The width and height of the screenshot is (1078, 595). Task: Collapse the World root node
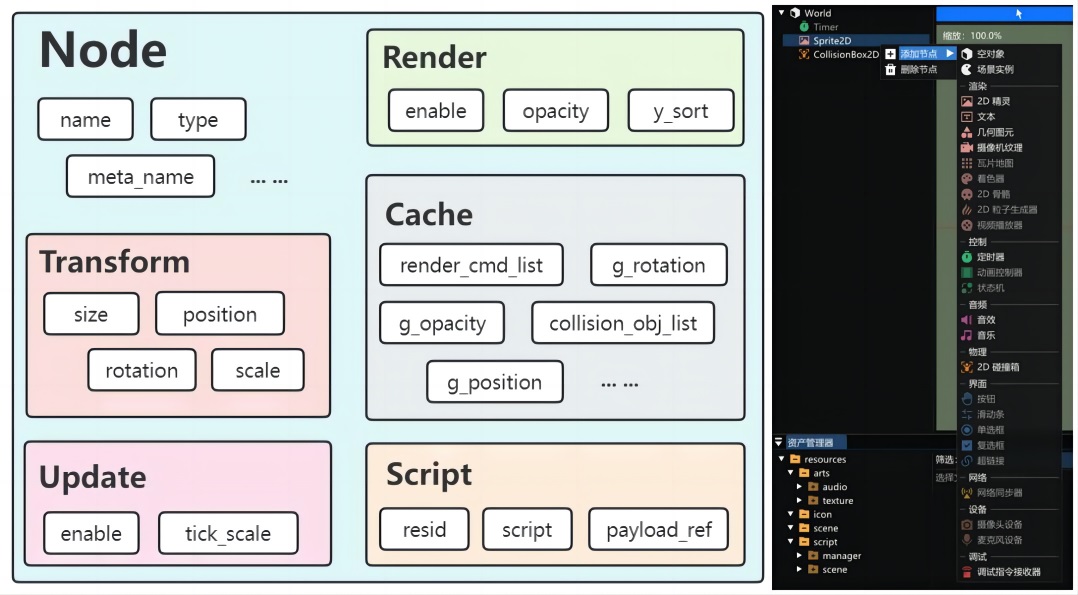pos(782,13)
